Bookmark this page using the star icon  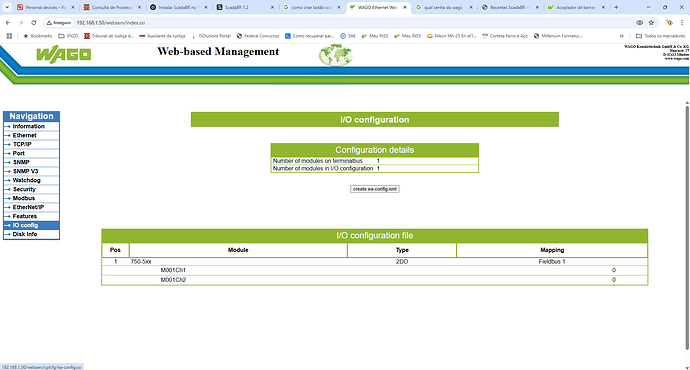click(651, 22)
